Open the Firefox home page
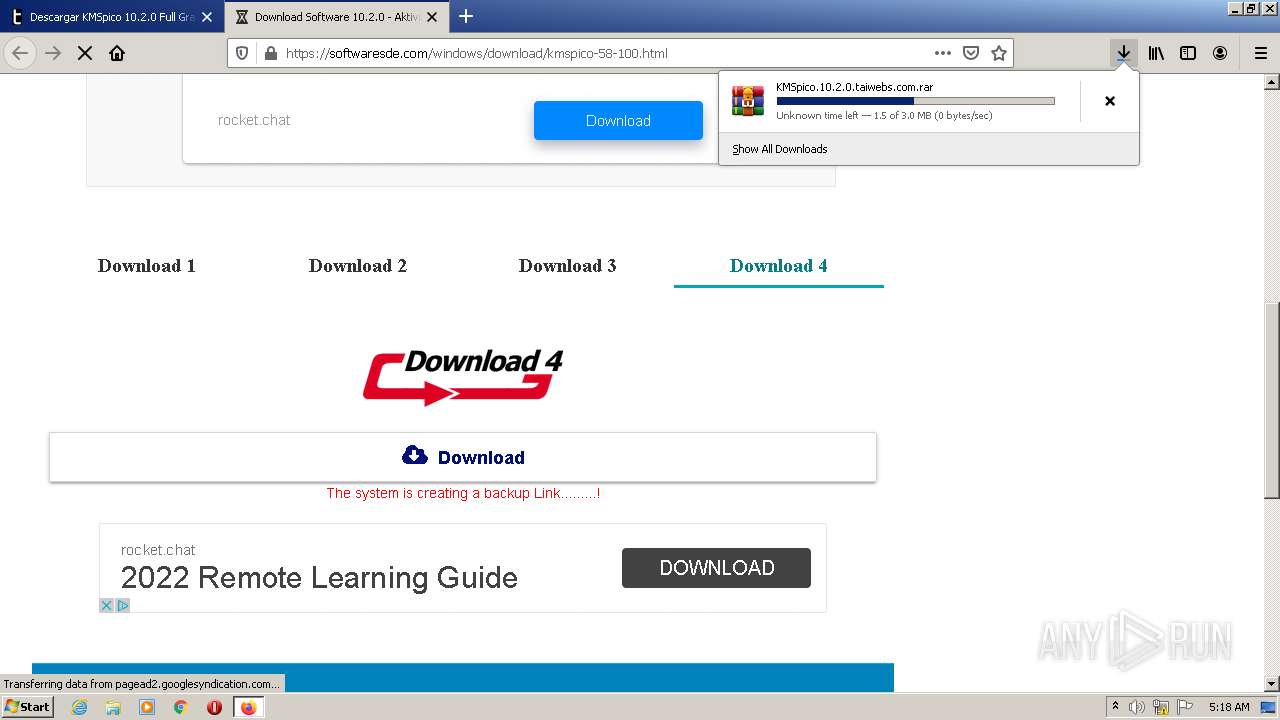This screenshot has height=720, width=1280. click(x=117, y=53)
